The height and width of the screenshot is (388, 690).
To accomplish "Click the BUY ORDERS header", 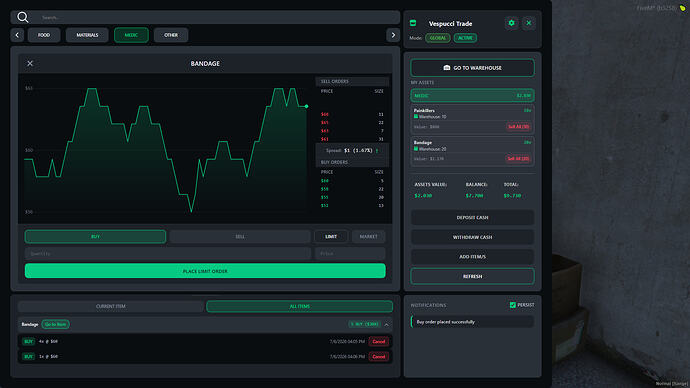I will tap(352, 162).
